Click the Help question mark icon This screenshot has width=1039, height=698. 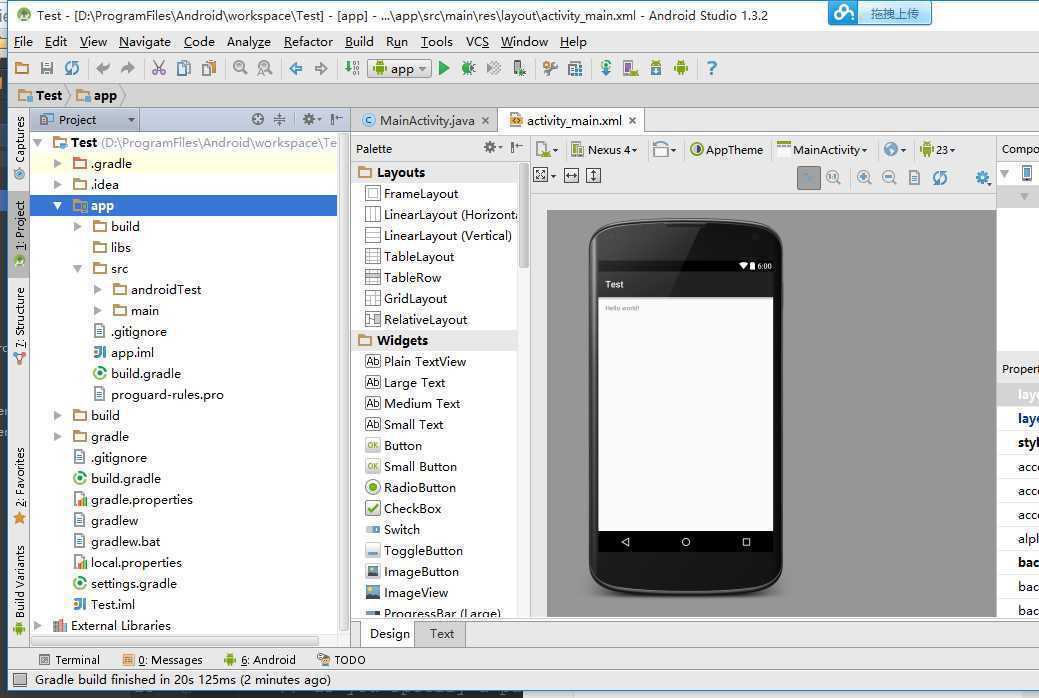point(712,68)
